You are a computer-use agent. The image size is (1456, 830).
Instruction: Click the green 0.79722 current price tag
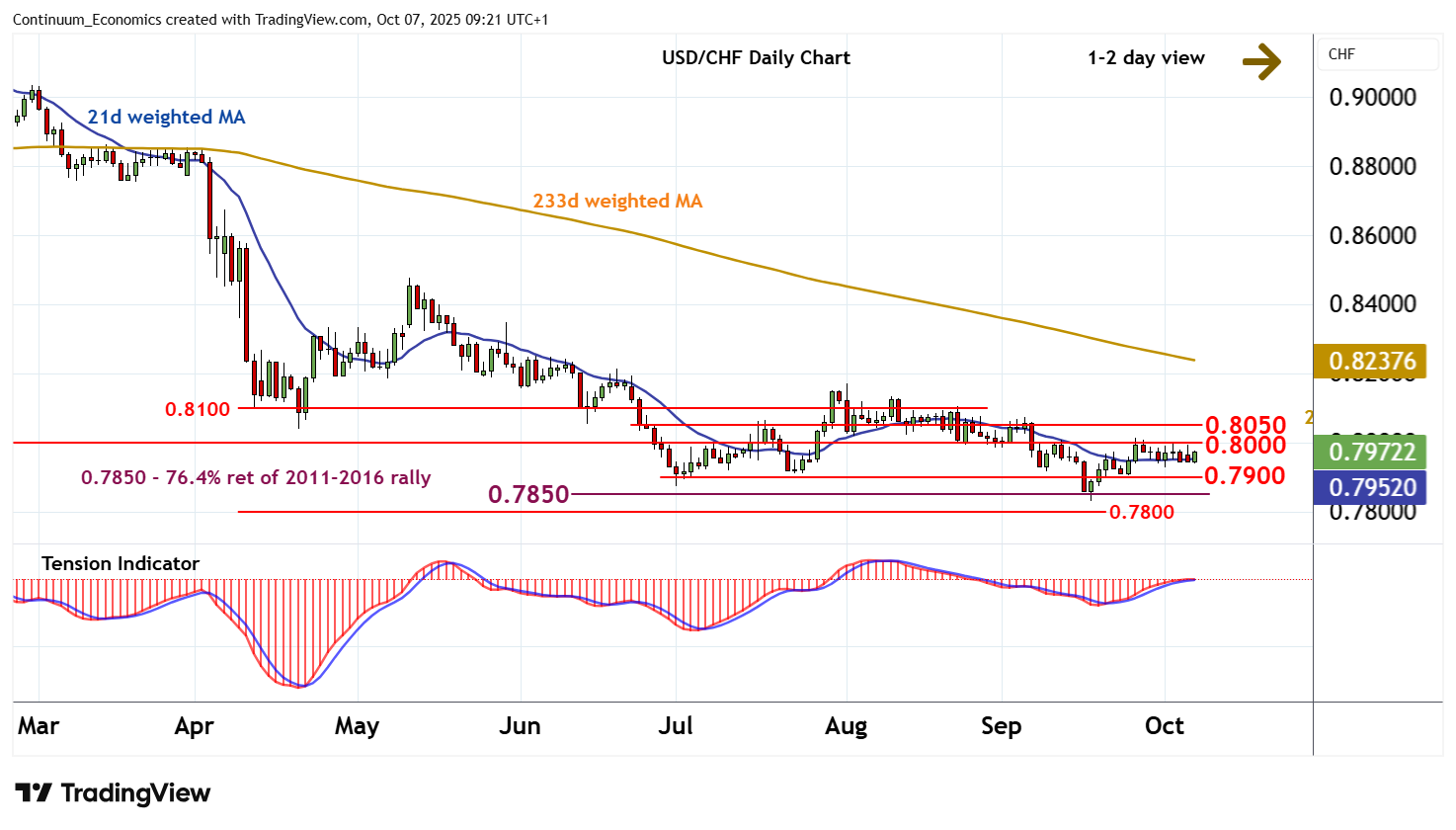(1371, 453)
